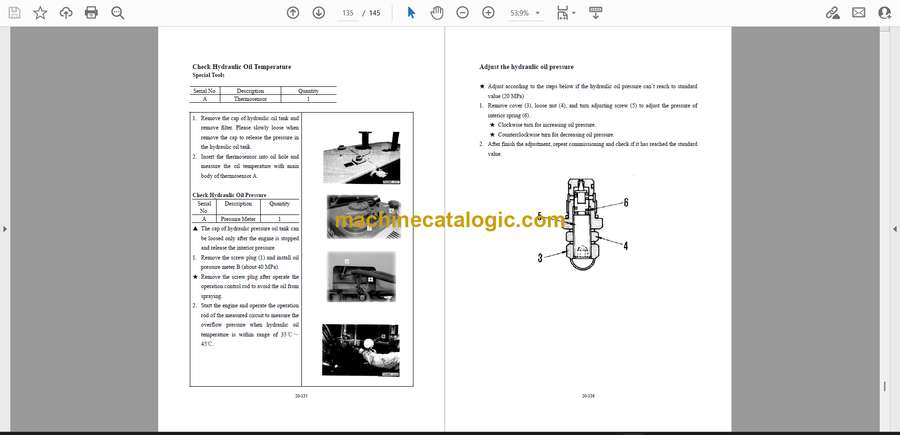900x435 pixels.
Task: Select the scrolling mode keyboard icon
Action: click(x=595, y=13)
